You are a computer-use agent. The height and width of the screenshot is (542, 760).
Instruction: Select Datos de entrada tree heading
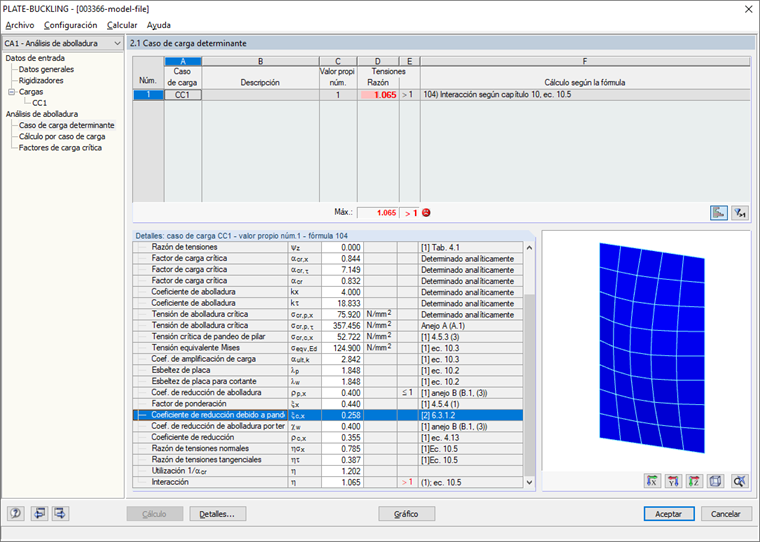[35, 58]
